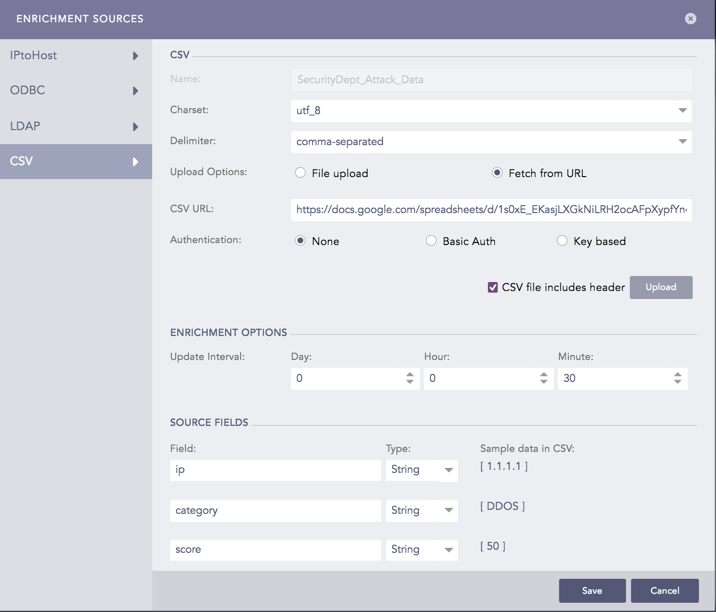Click the ip field name input
This screenshot has height=612, width=716.
pos(275,470)
